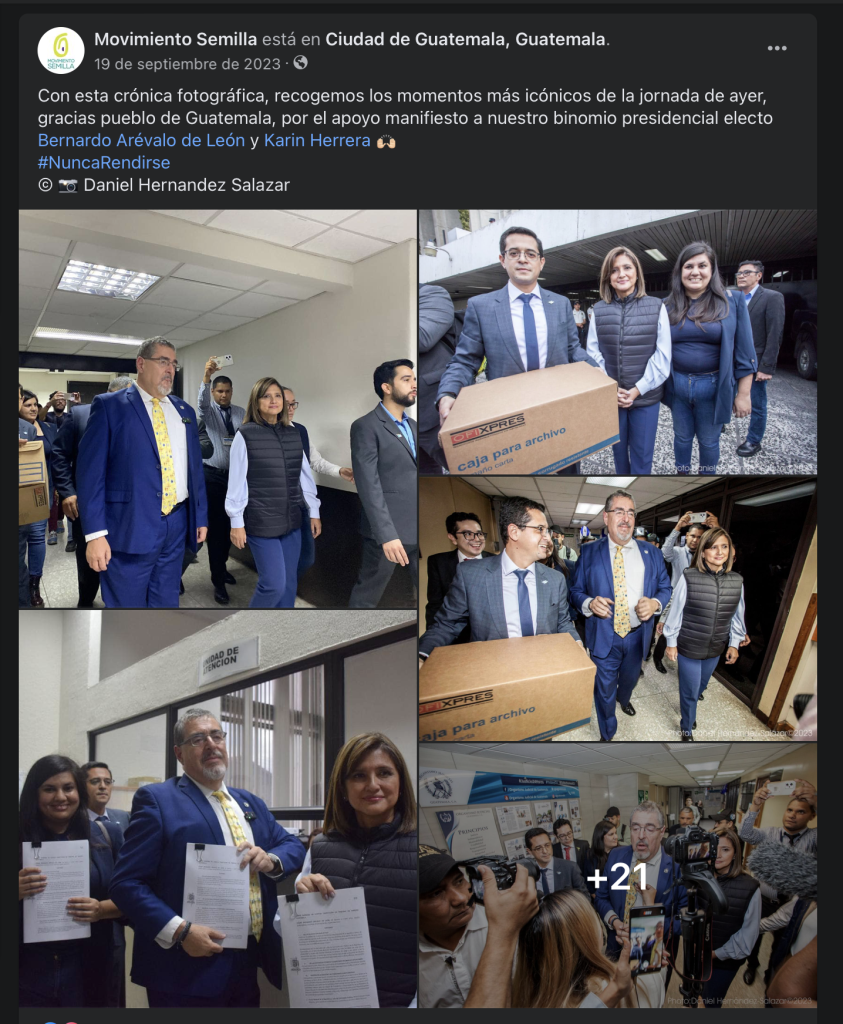843x1024 pixels.
Task: Open the photo of three people holding documents
Action: [x=218, y=809]
